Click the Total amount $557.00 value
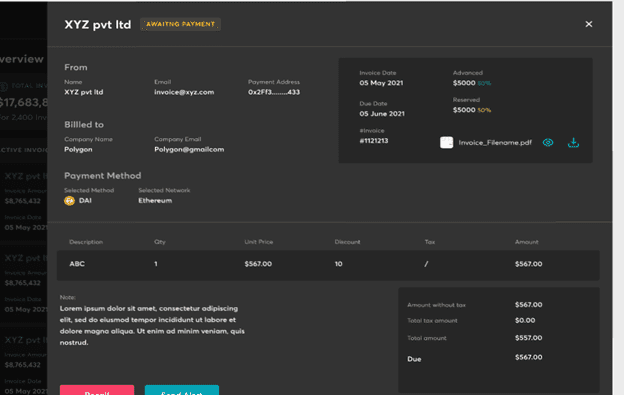624x396 pixels. click(x=528, y=338)
